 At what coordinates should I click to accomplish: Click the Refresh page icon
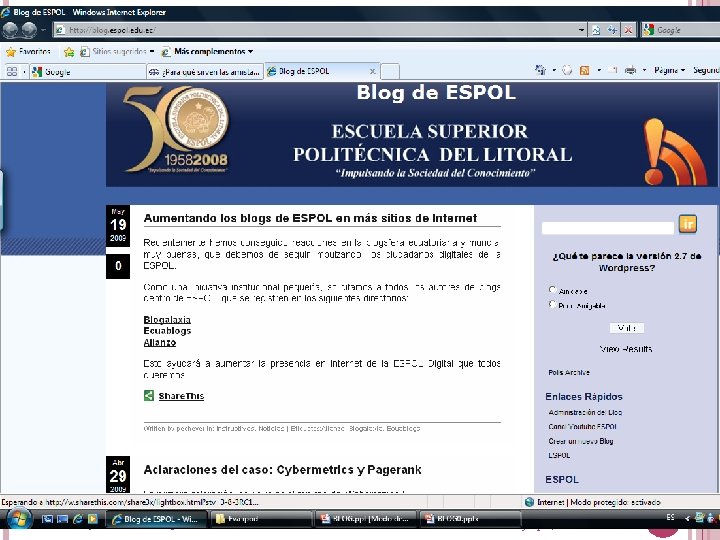click(612, 30)
